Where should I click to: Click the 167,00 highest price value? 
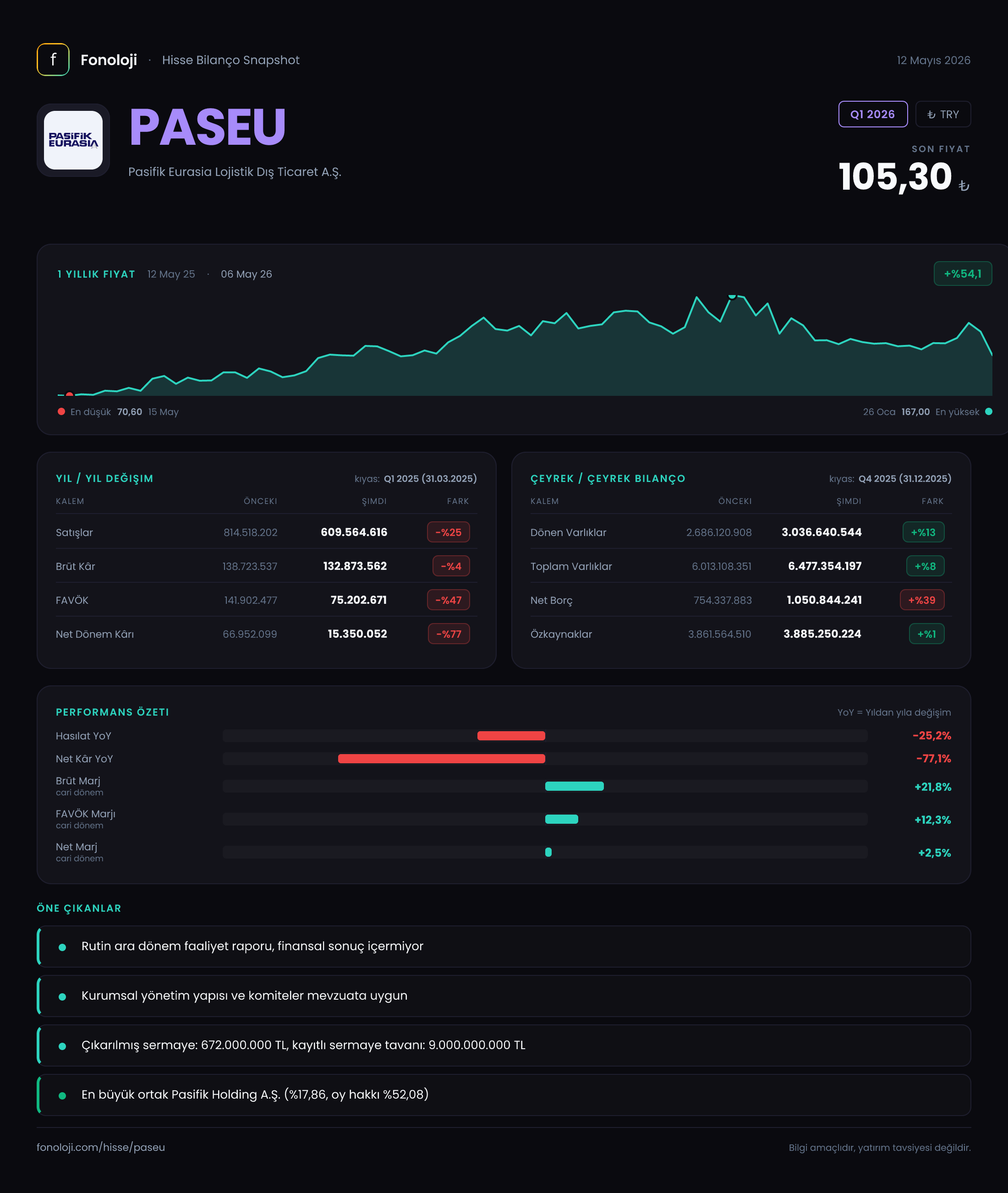915,412
